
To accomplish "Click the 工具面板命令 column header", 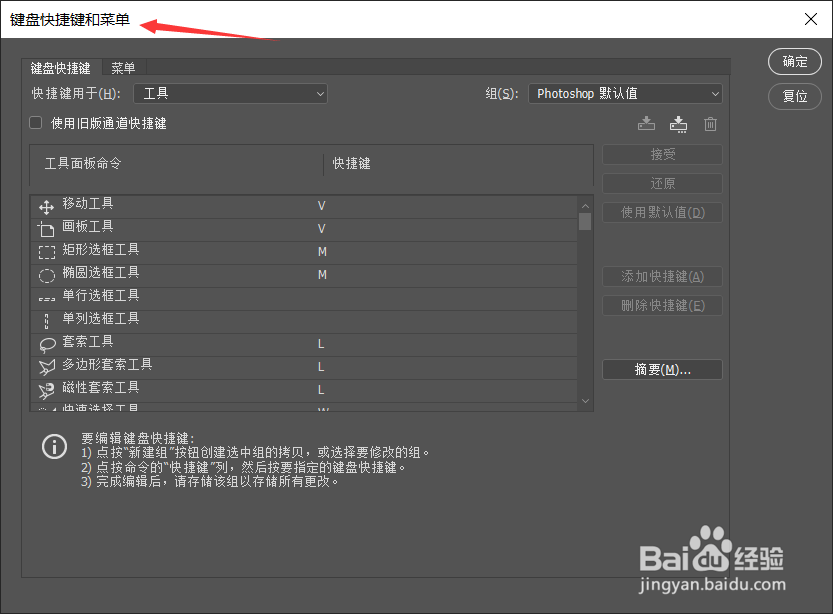I will 83,163.
